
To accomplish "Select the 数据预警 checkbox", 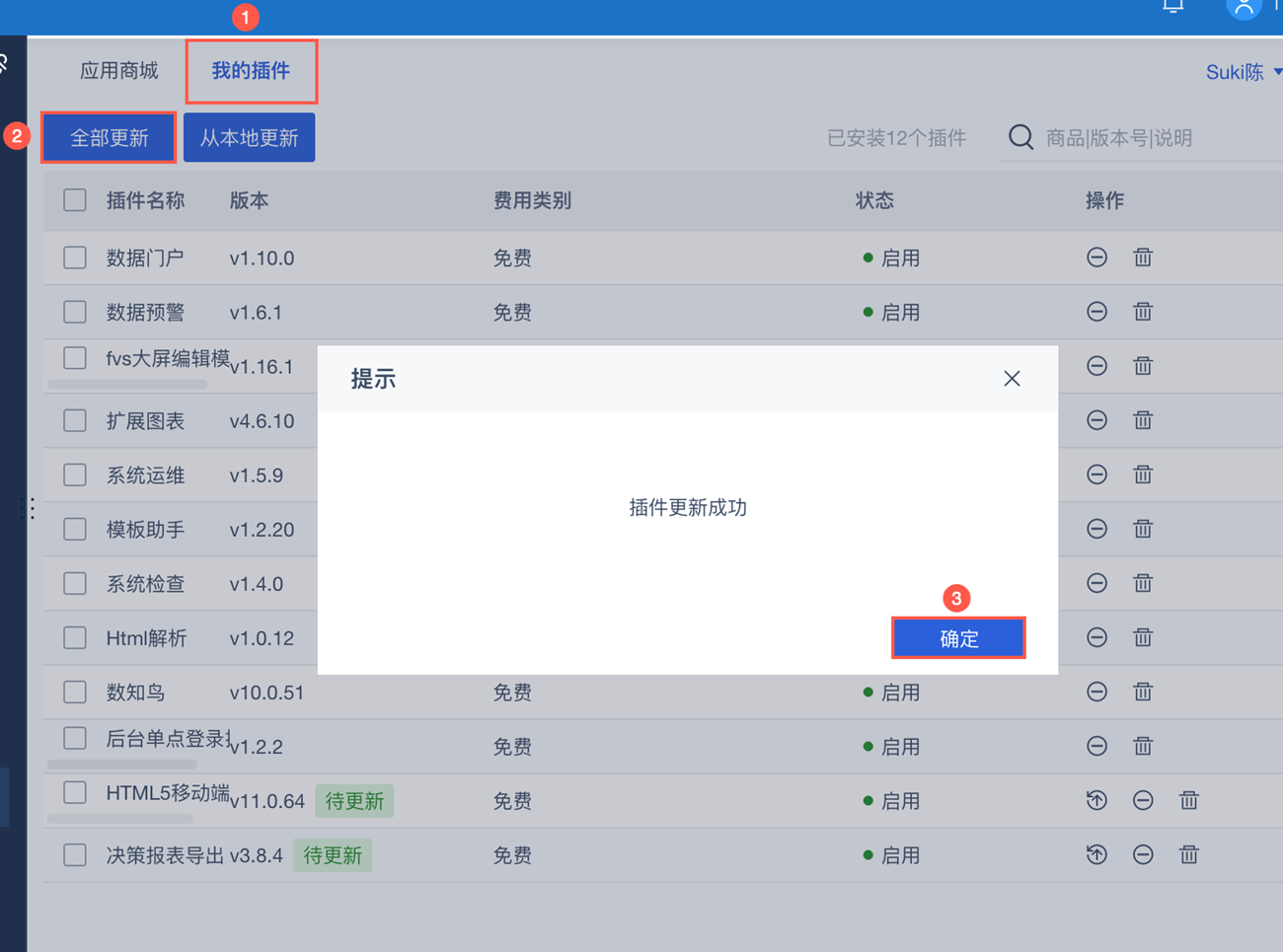I will (x=75, y=312).
